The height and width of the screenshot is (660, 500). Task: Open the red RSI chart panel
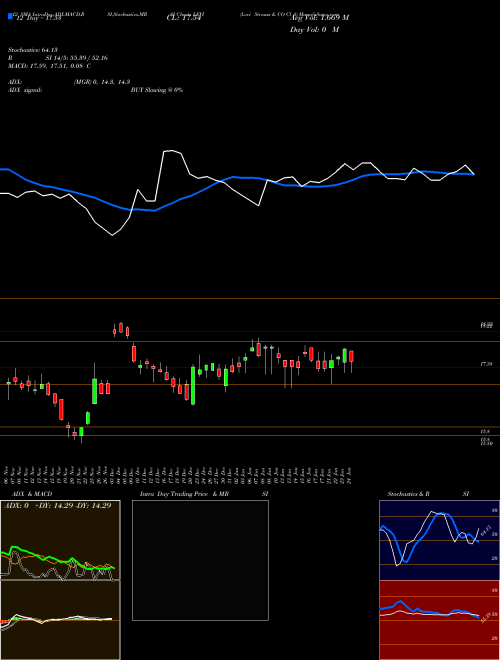[439, 620]
